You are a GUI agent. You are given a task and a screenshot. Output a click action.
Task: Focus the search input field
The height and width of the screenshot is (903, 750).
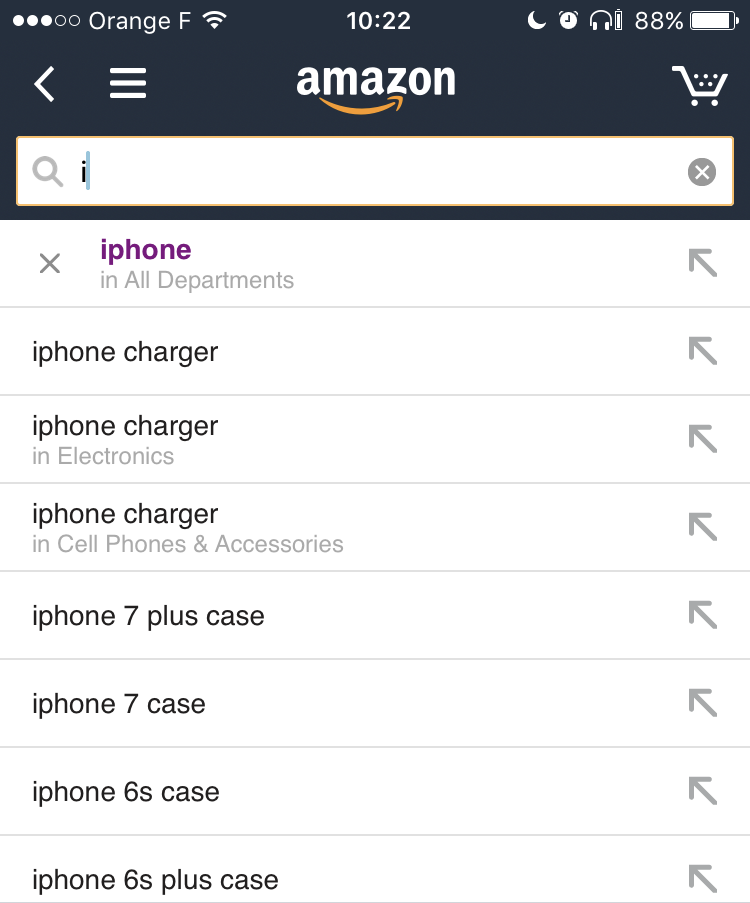[380, 172]
